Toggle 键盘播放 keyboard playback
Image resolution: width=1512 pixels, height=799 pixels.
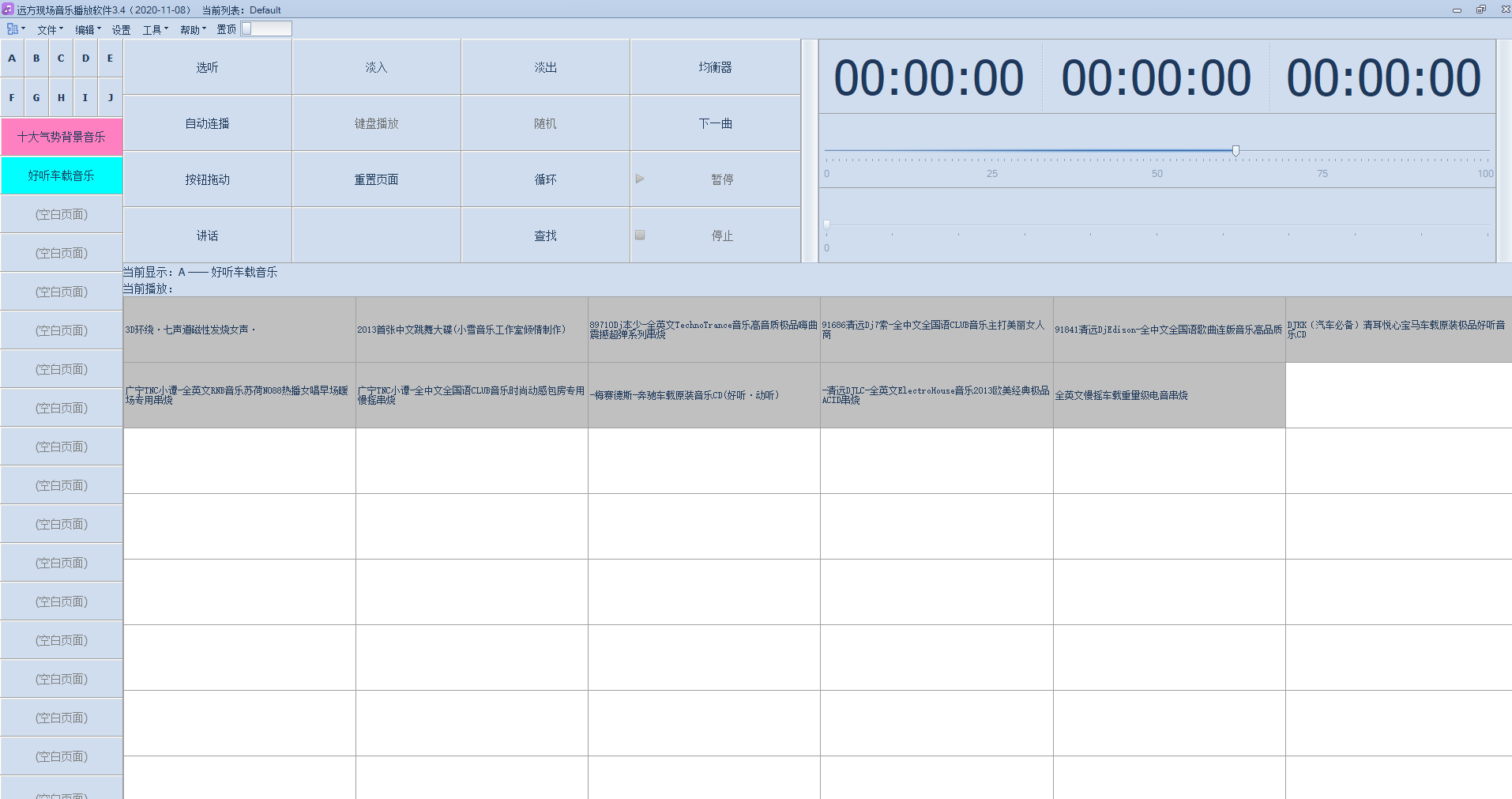pos(377,123)
